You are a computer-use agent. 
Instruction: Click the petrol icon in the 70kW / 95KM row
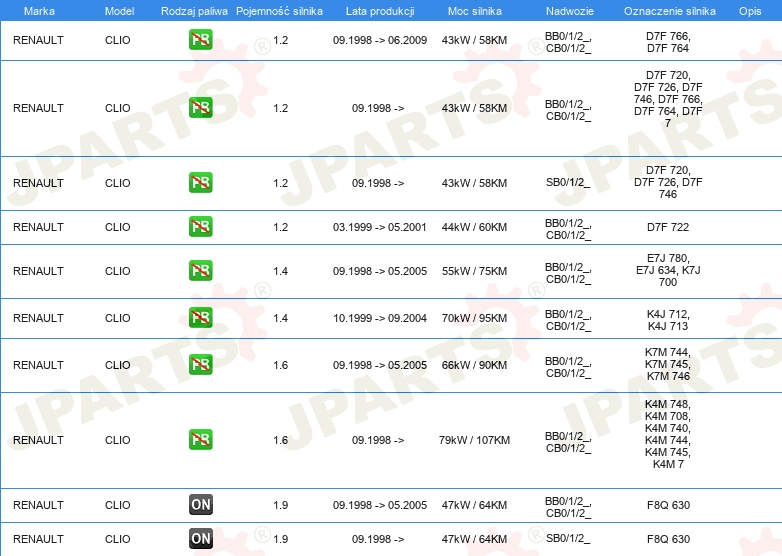pos(201,318)
